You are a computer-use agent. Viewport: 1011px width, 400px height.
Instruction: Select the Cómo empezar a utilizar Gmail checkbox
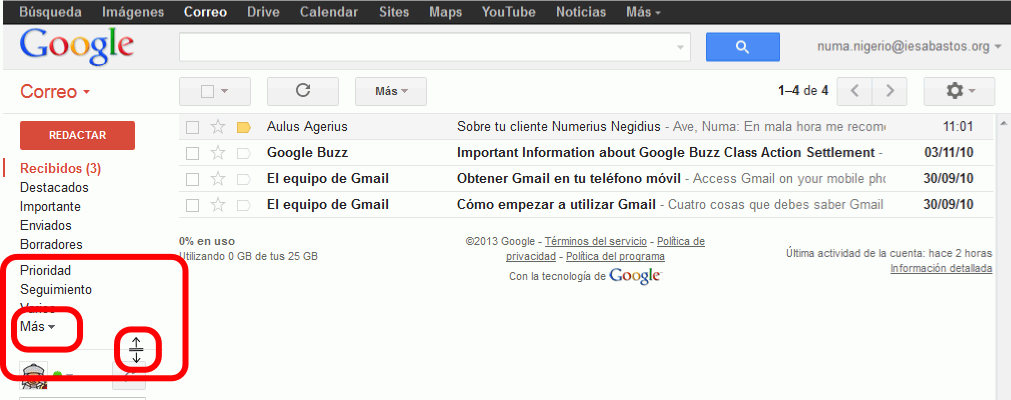coord(192,205)
